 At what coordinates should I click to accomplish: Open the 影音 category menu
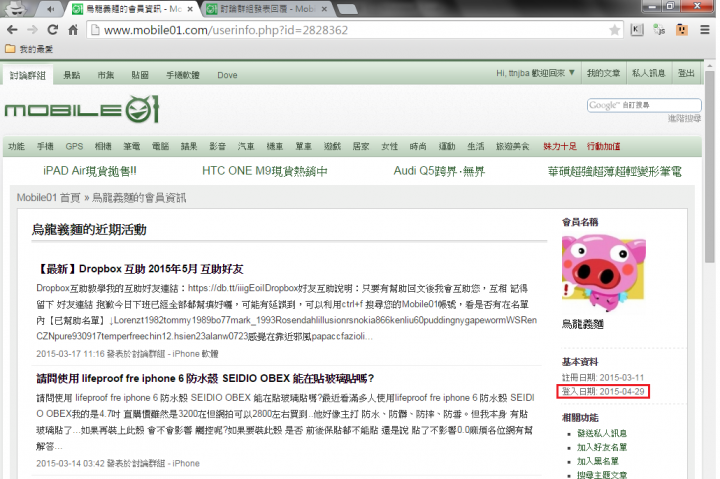pos(217,147)
